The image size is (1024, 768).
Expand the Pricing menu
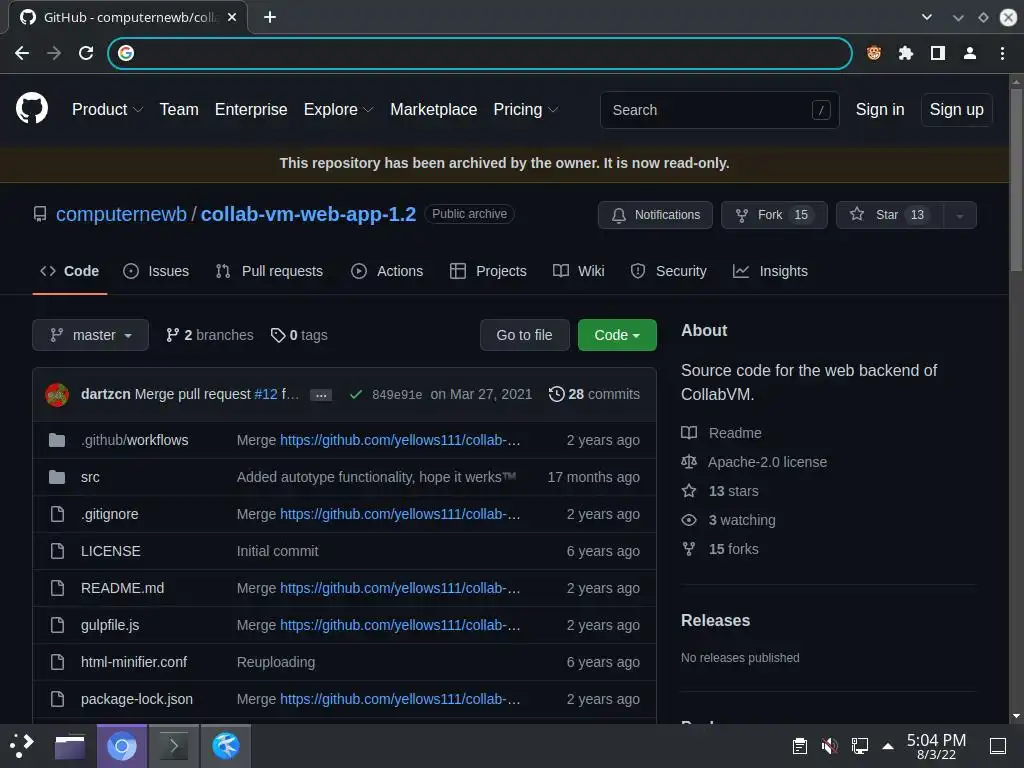pos(526,110)
